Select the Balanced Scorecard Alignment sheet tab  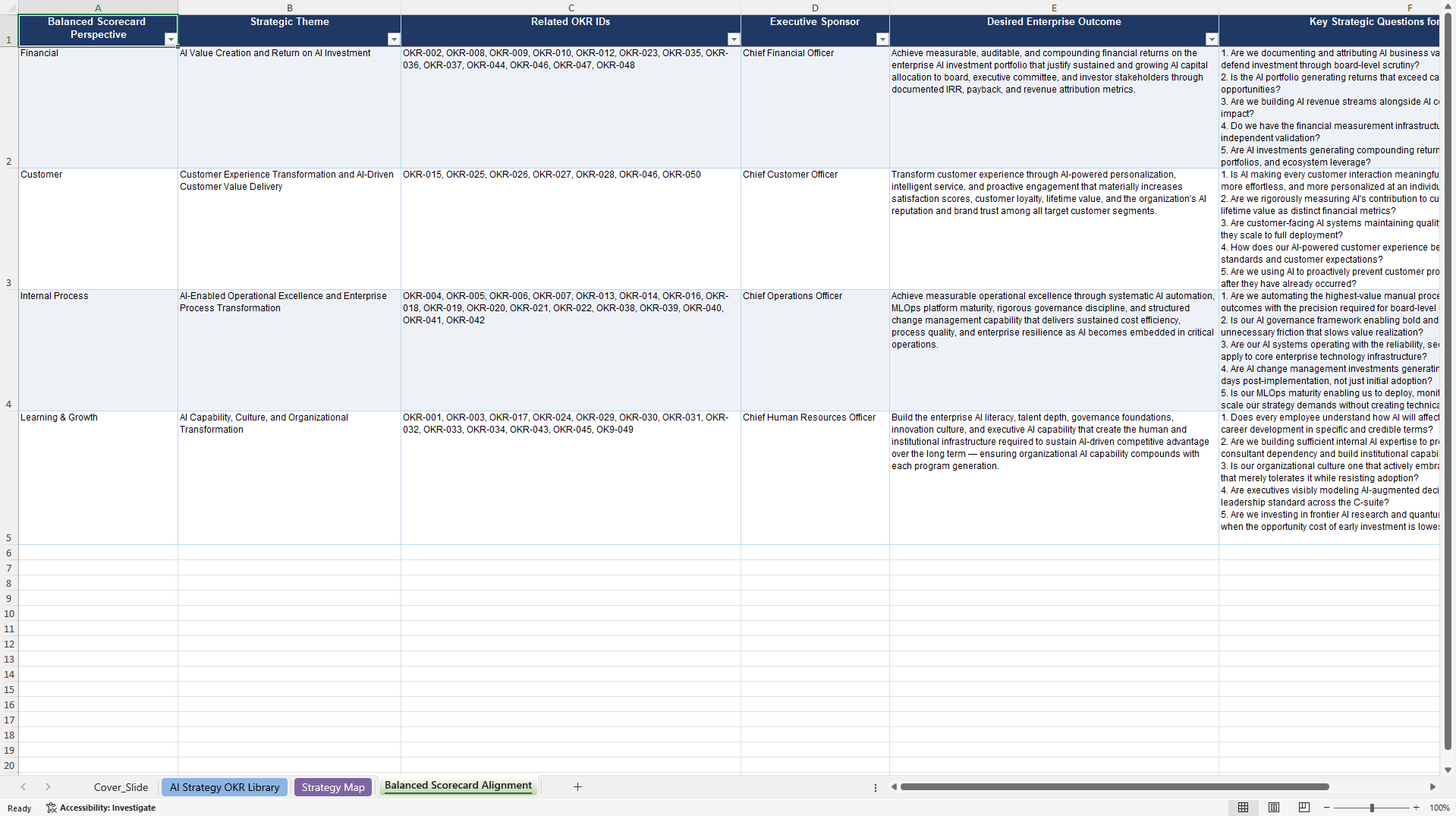(458, 786)
